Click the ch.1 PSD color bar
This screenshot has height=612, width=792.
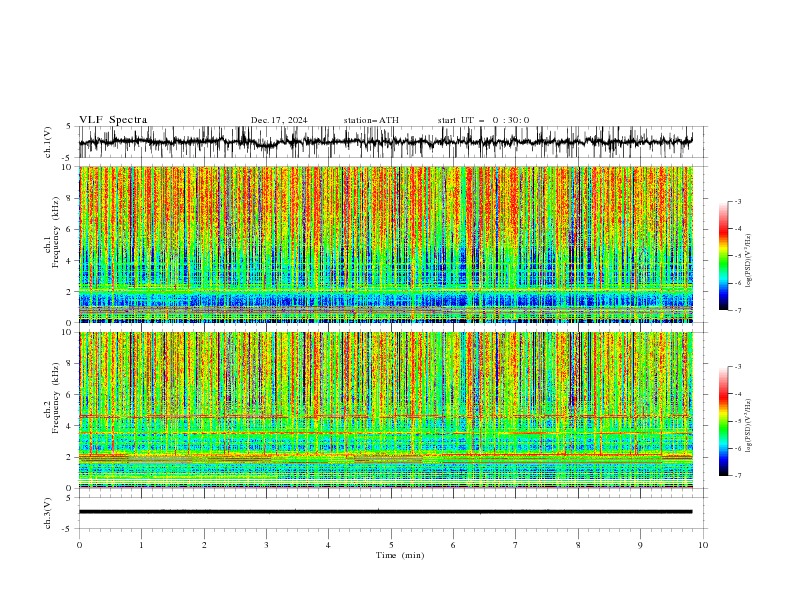[723, 256]
